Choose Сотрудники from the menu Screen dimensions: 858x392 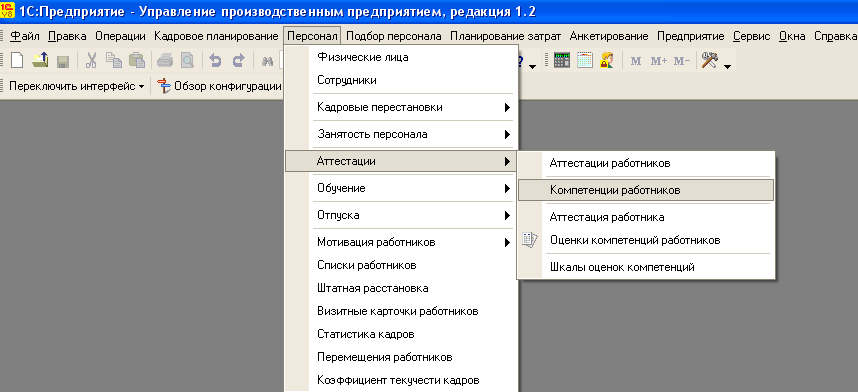(x=400, y=80)
